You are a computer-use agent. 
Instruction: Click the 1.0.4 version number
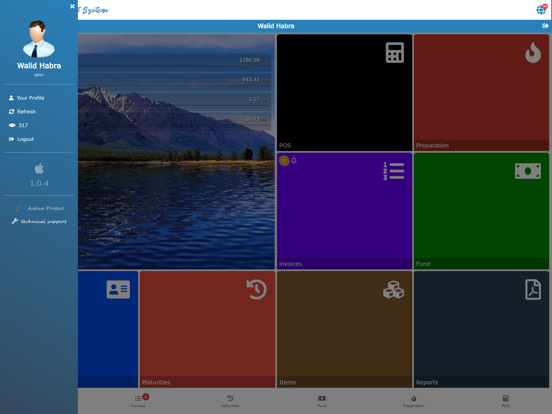39,183
